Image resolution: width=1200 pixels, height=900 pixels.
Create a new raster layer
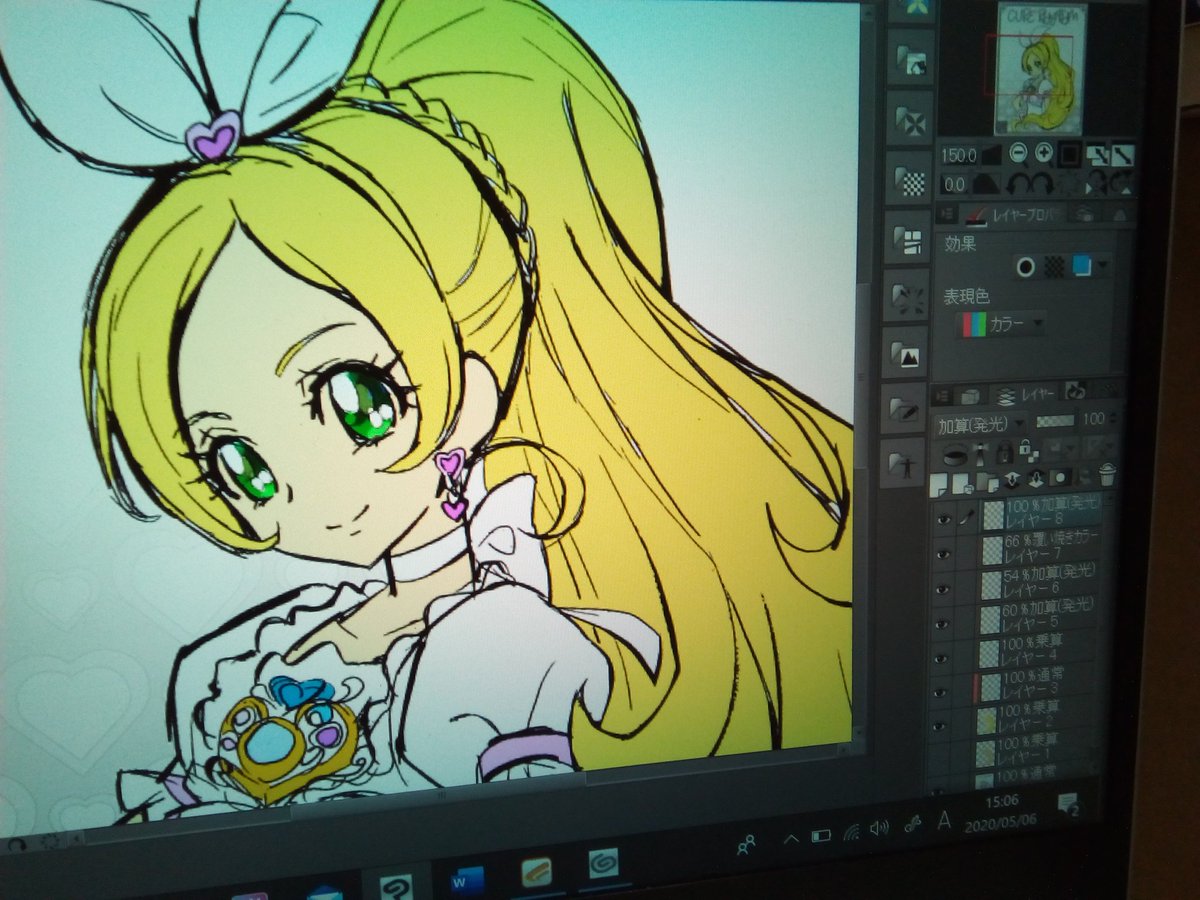(x=938, y=485)
